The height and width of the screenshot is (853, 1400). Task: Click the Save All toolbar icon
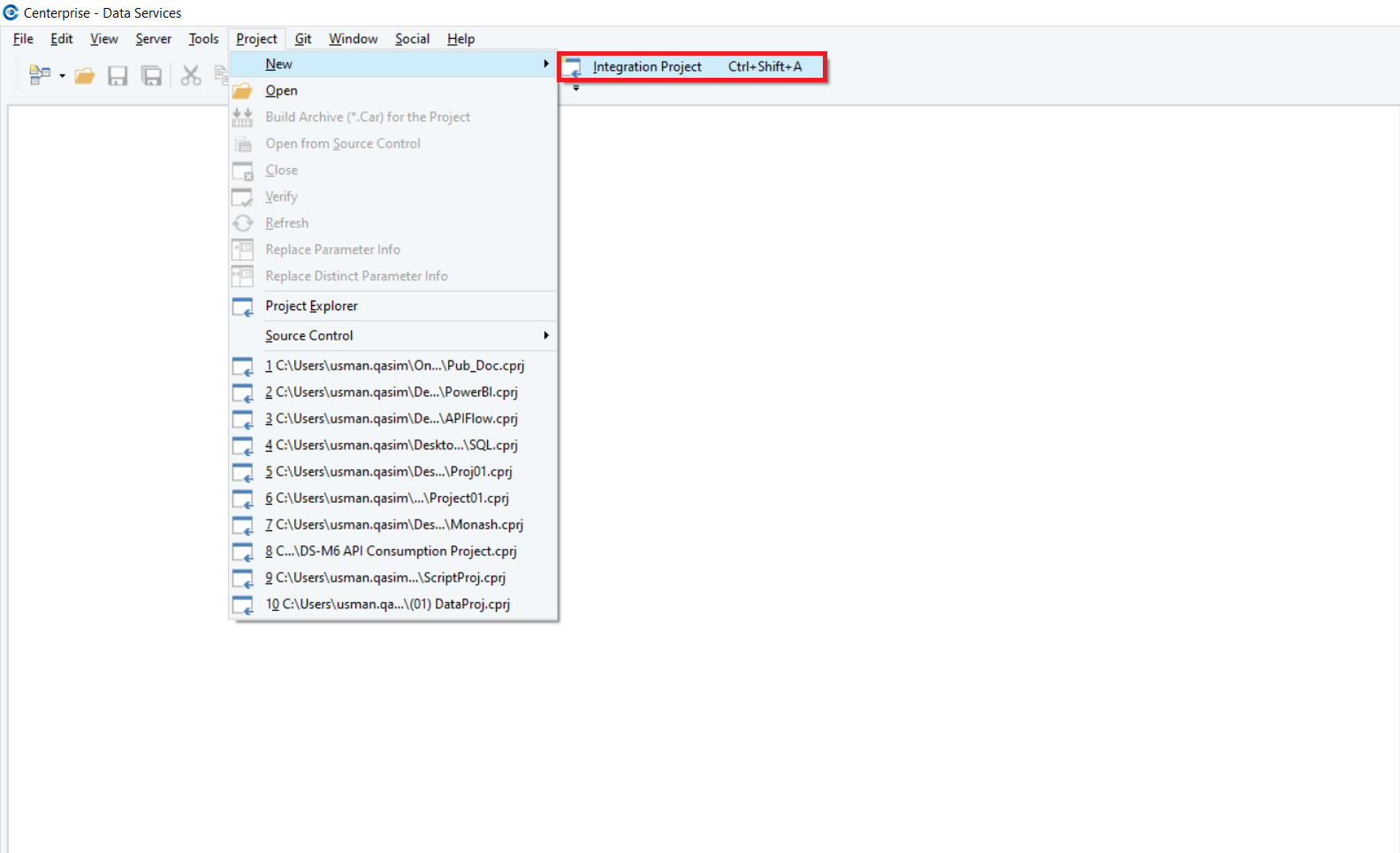152,76
